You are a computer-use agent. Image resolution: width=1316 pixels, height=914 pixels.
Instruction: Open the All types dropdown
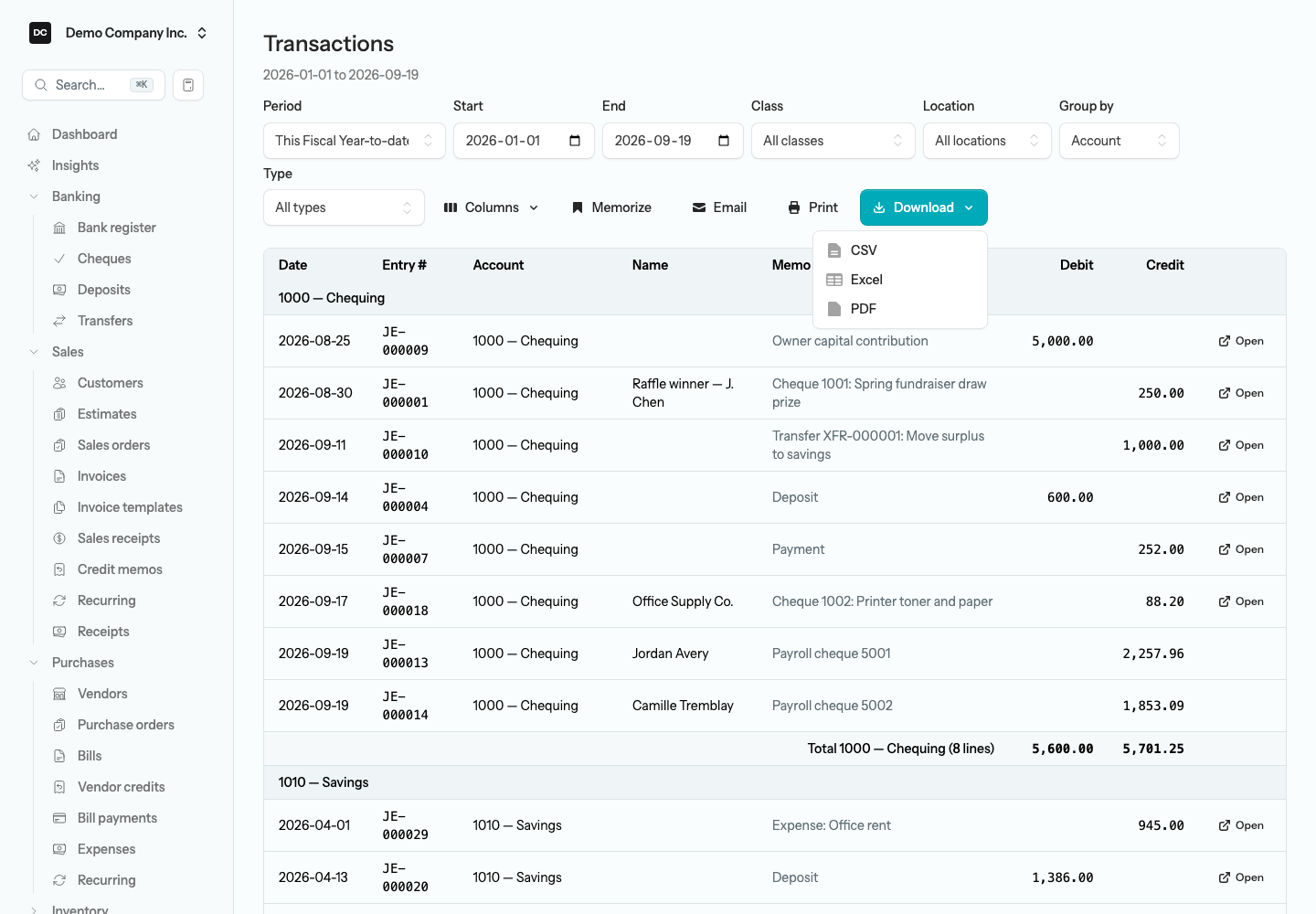point(344,207)
